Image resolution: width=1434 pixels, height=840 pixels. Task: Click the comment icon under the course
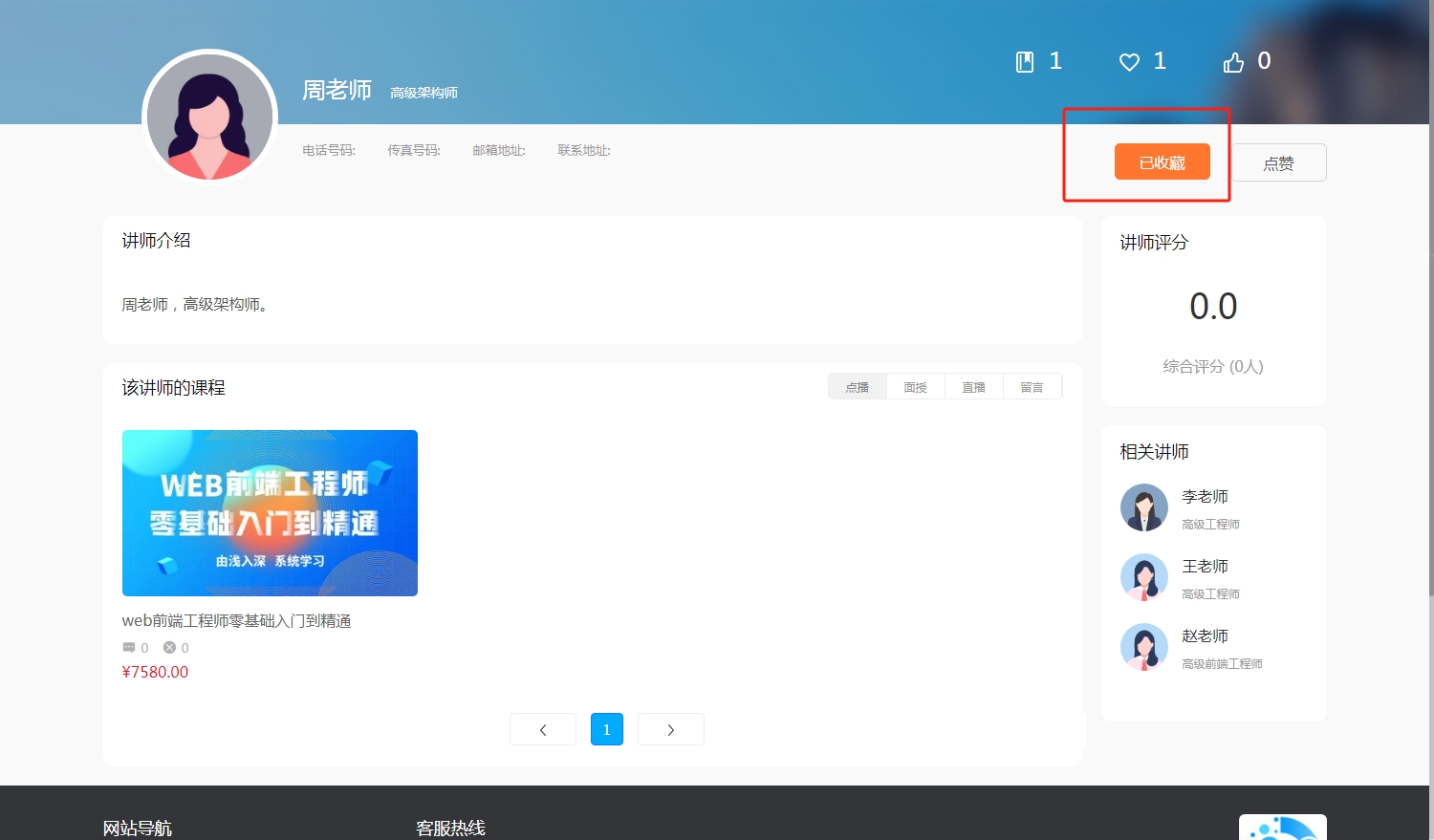pyautogui.click(x=129, y=648)
